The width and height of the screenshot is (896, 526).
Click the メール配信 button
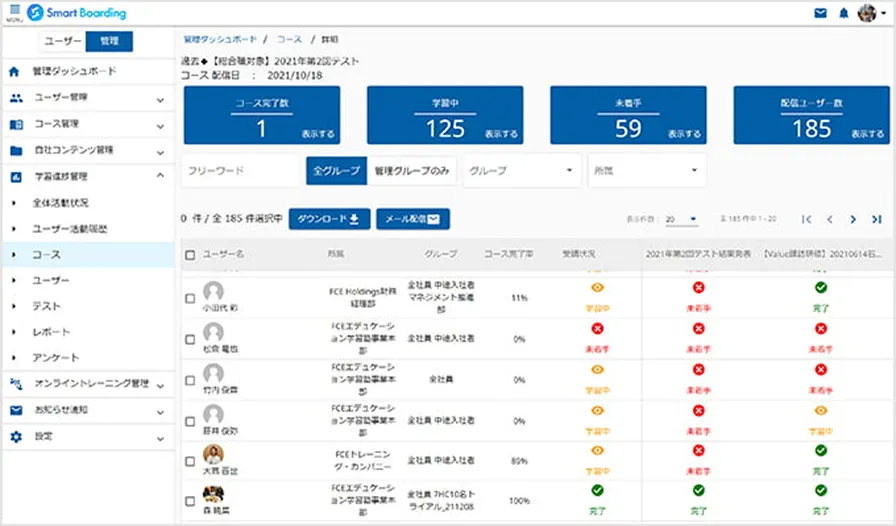click(413, 219)
